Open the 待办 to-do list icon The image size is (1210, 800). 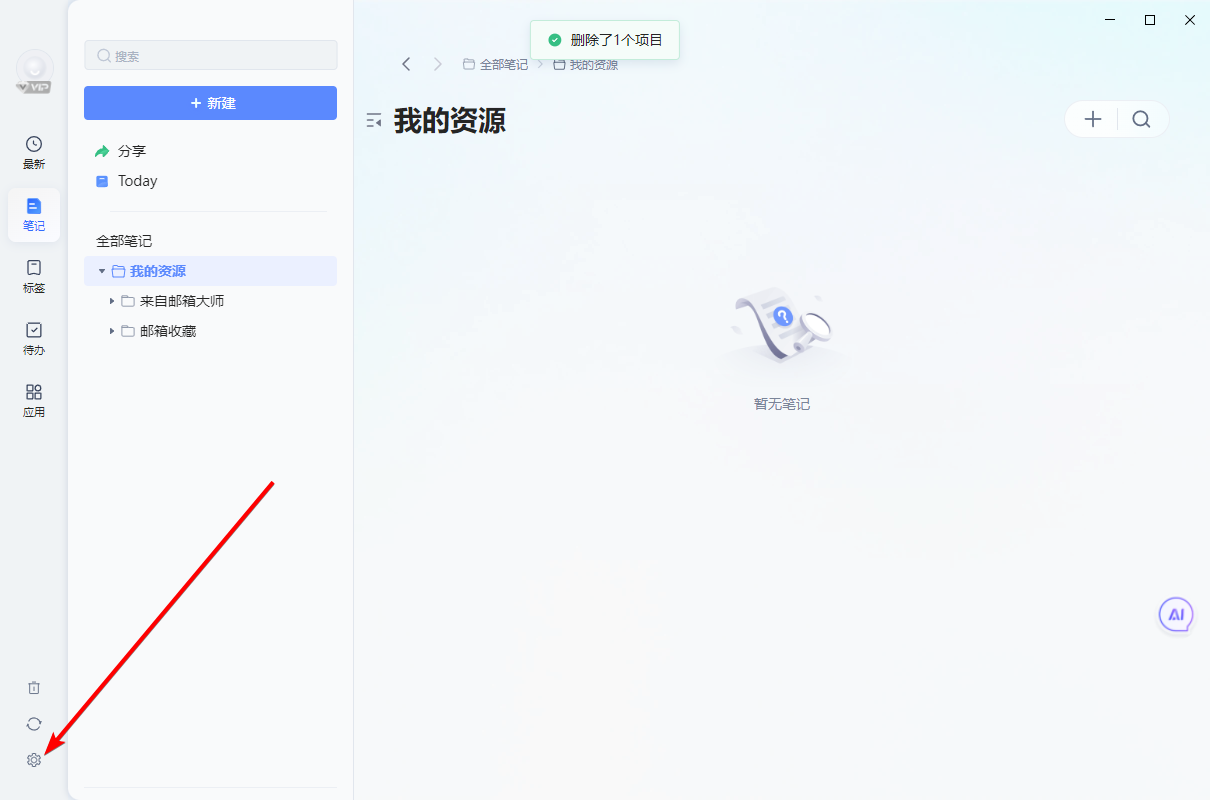pos(33,338)
